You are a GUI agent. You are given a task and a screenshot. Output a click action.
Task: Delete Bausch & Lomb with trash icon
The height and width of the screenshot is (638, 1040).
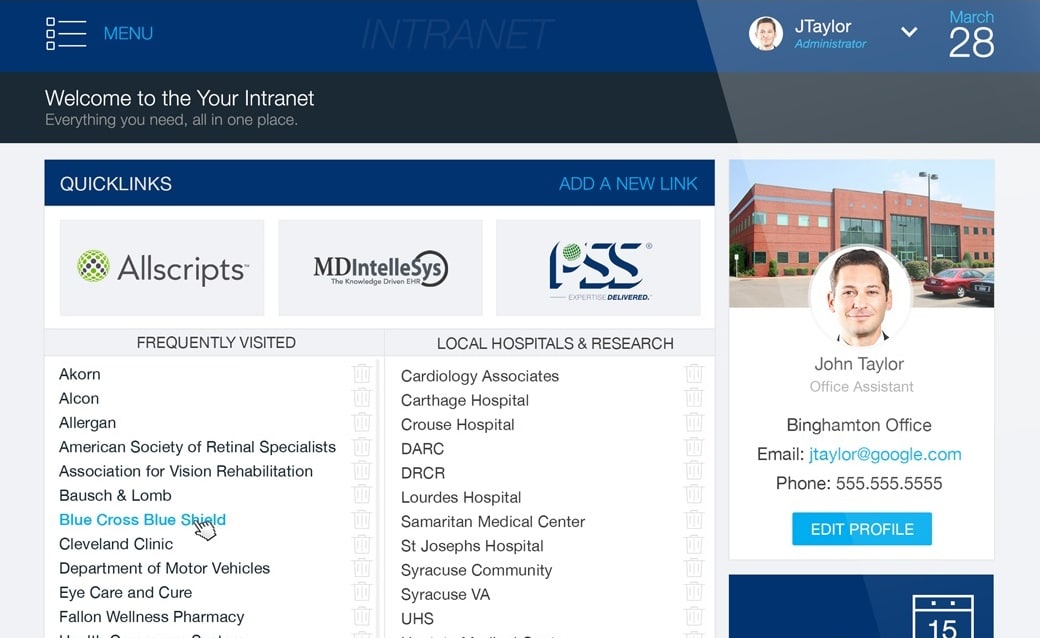pyautogui.click(x=361, y=495)
